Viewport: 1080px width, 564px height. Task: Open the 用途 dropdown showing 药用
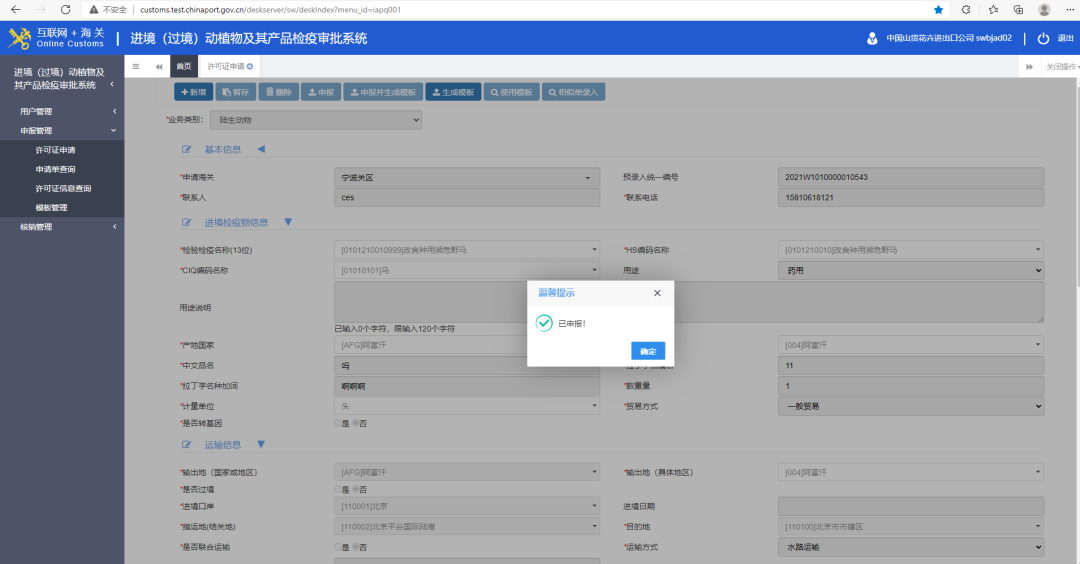tap(911, 271)
